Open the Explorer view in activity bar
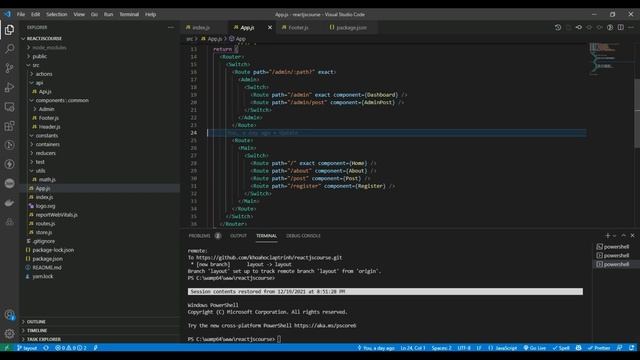Image resolution: width=640 pixels, height=360 pixels. [x=9, y=30]
